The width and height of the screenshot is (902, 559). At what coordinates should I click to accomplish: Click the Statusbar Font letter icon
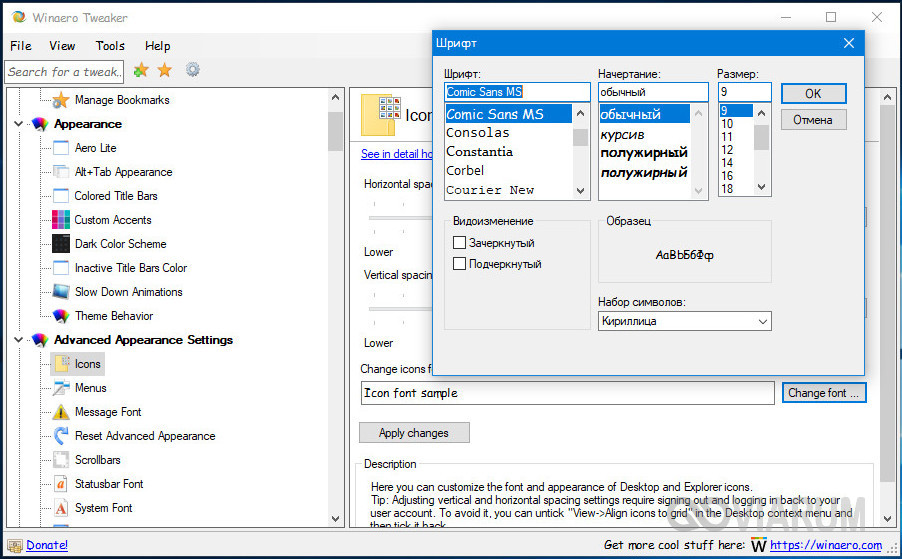pos(60,484)
